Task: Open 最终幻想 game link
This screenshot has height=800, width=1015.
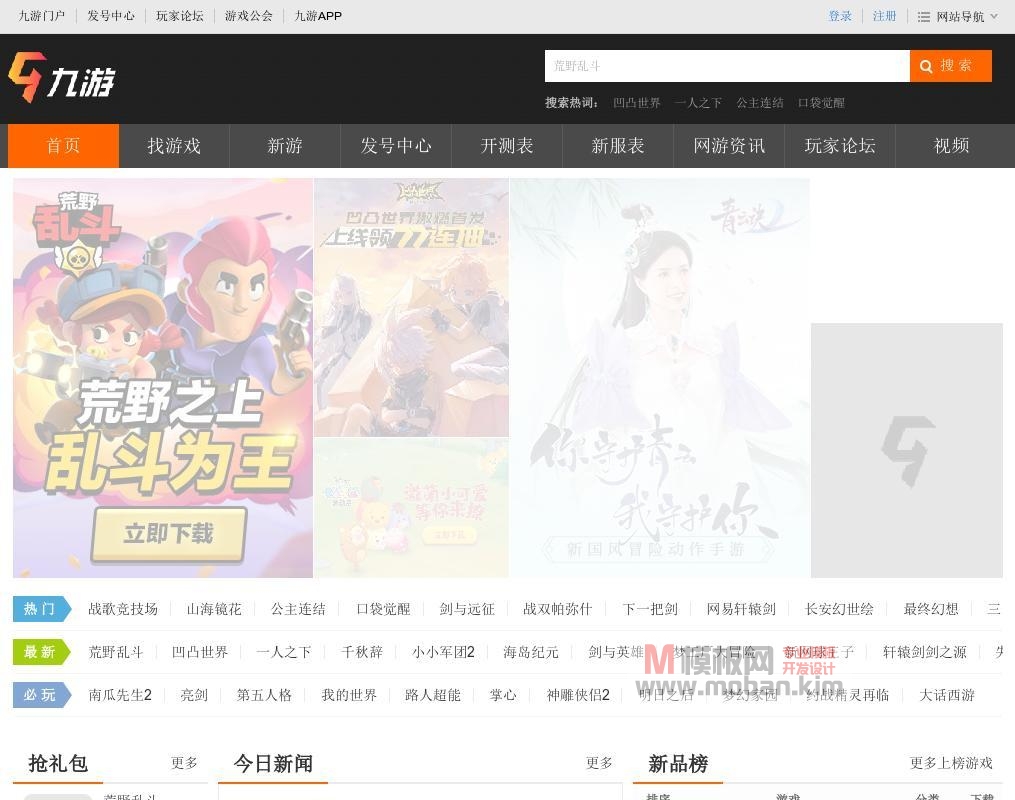Action: [x=931, y=609]
